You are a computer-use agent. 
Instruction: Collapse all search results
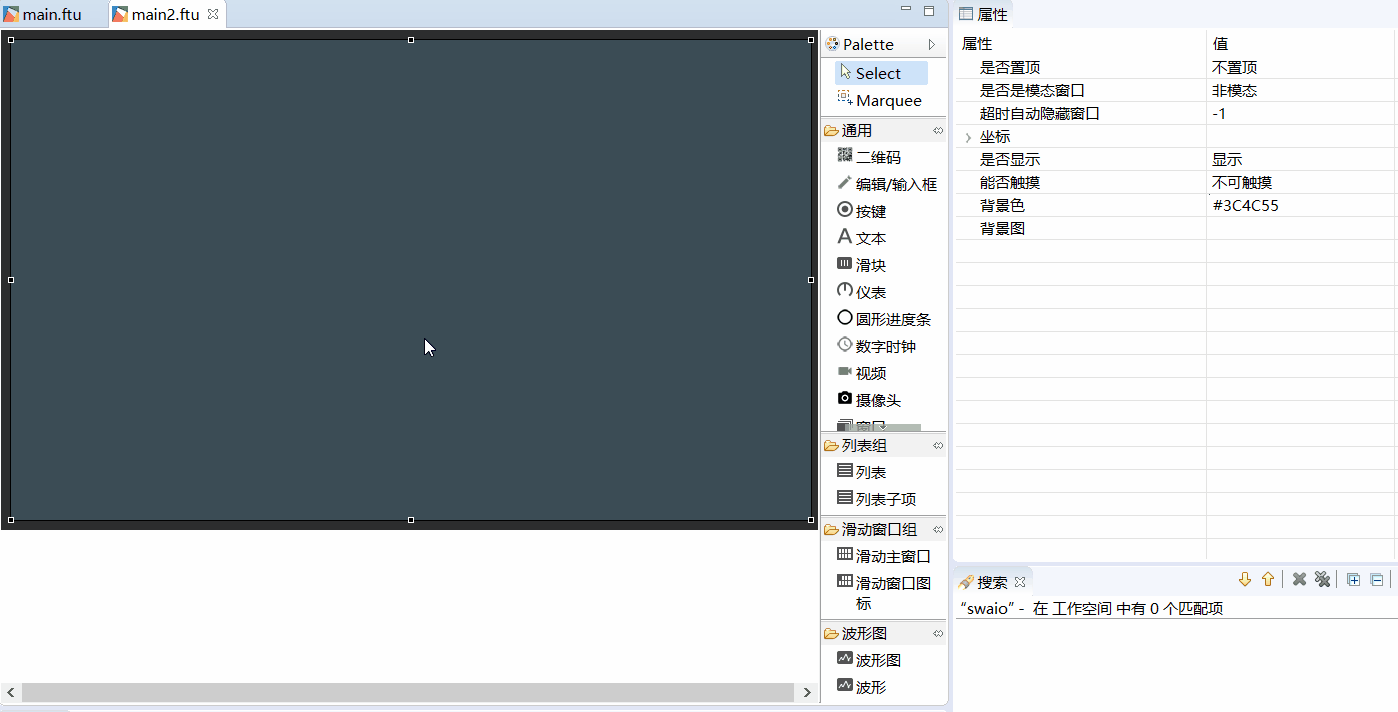pos(1376,580)
